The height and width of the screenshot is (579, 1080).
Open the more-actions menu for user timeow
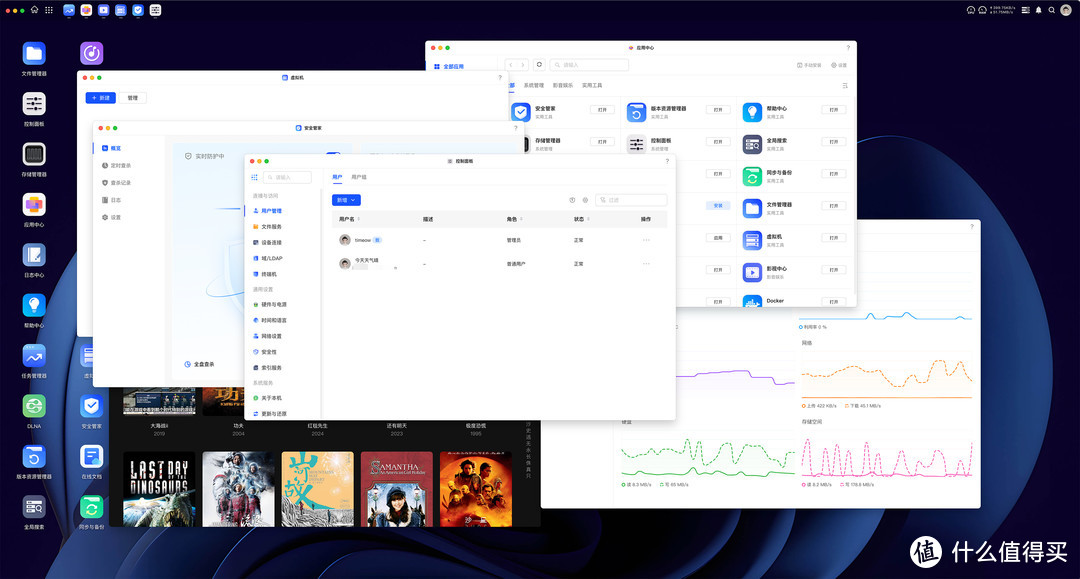(x=646, y=240)
